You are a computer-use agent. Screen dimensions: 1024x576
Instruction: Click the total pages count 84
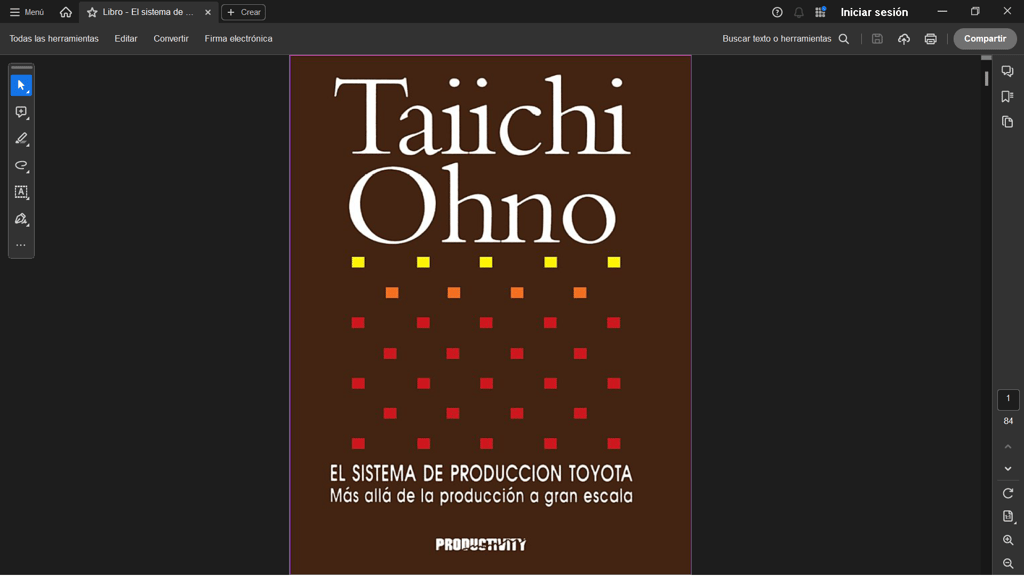tap(1008, 421)
